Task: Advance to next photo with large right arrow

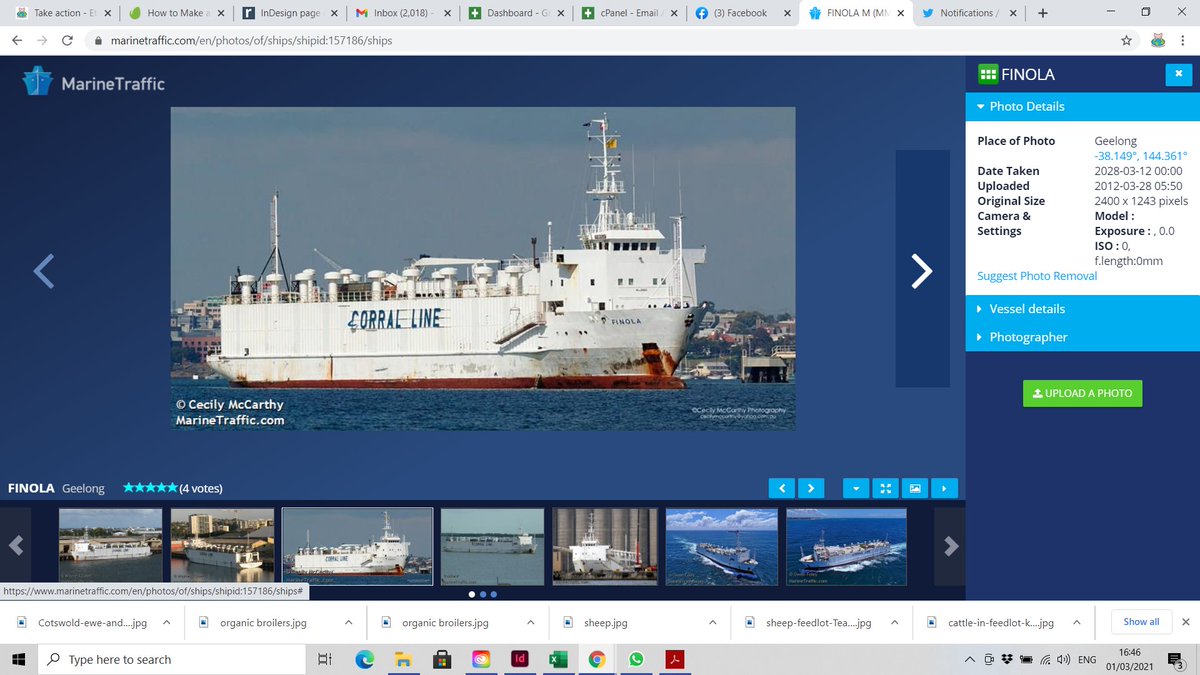Action: [x=922, y=270]
